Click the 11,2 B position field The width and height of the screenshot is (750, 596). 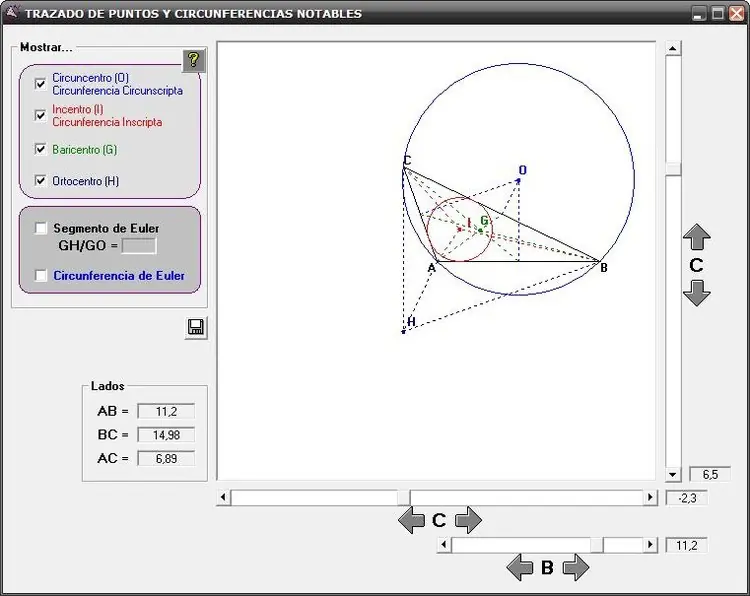tap(686, 545)
